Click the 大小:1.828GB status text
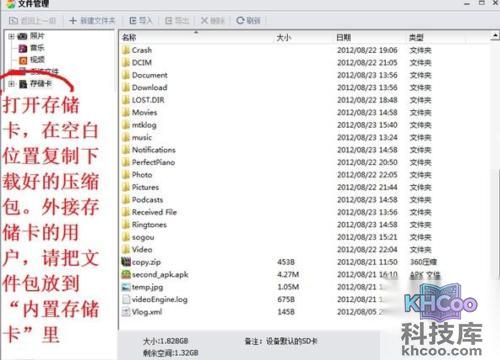The image size is (500, 360). 165,341
